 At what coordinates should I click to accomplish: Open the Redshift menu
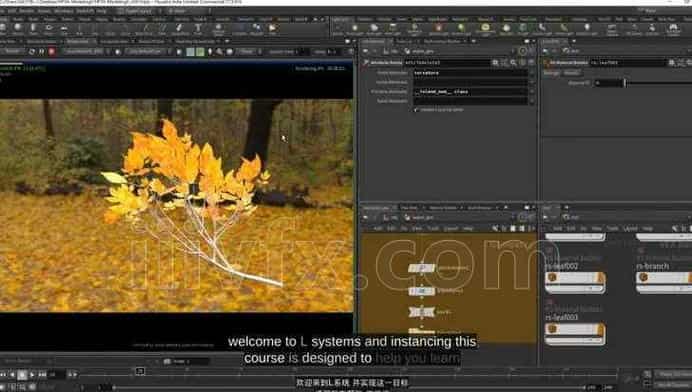point(85,11)
